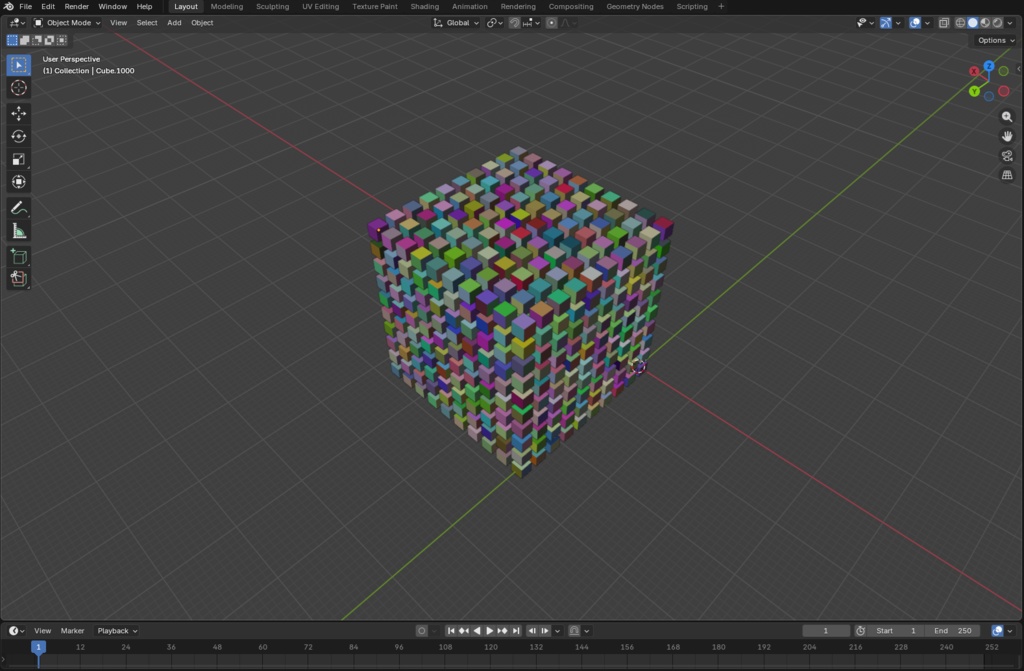Switch to the Shading workspace tab

click(424, 6)
